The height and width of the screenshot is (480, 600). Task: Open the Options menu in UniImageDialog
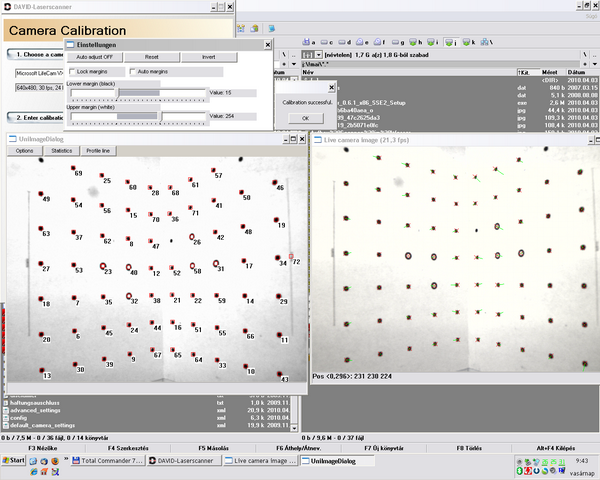(24, 150)
